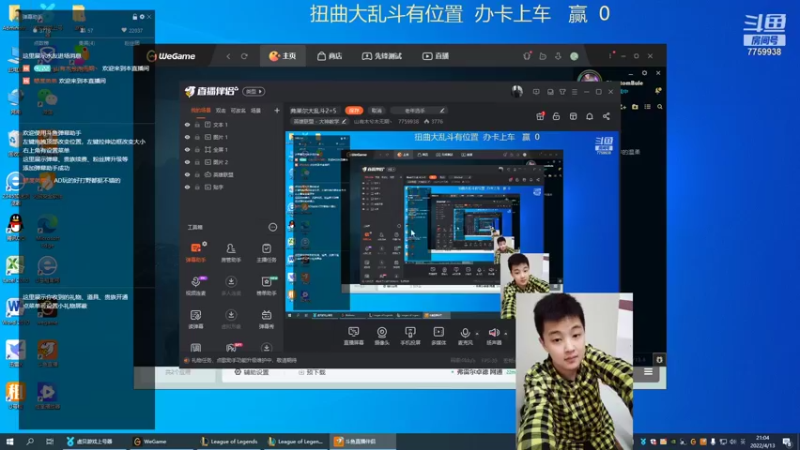Open the 弹幕助手 tool in the toolbox
The width and height of the screenshot is (800, 450).
click(x=195, y=252)
